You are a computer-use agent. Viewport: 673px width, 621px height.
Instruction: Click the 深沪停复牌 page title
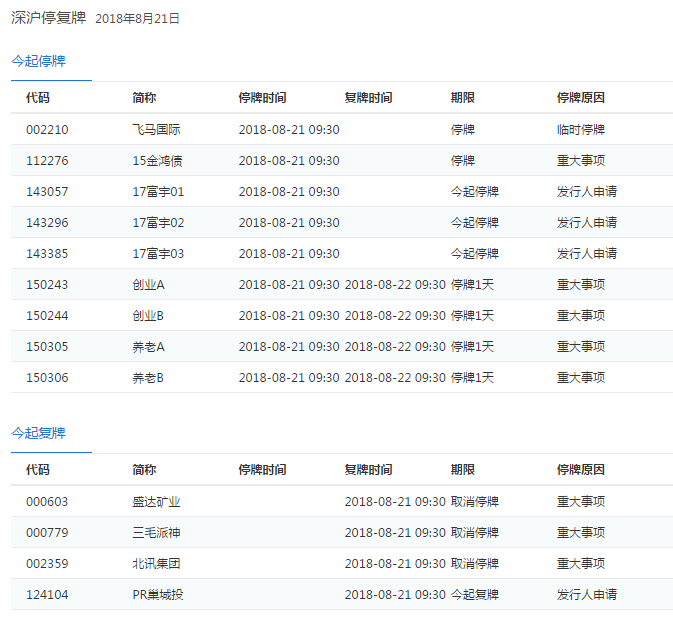point(48,18)
